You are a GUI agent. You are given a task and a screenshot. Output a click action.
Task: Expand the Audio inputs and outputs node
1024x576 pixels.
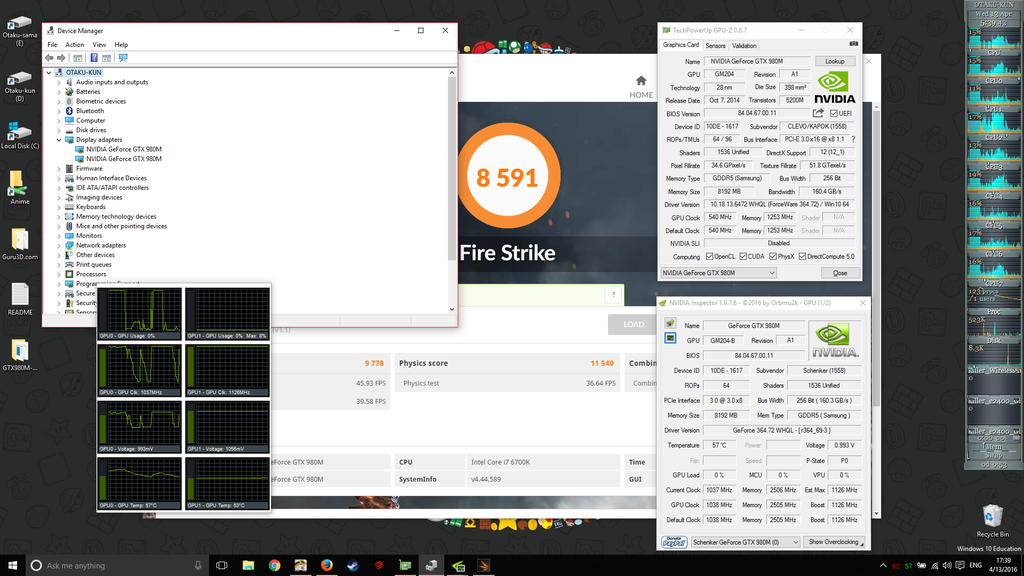(x=59, y=82)
